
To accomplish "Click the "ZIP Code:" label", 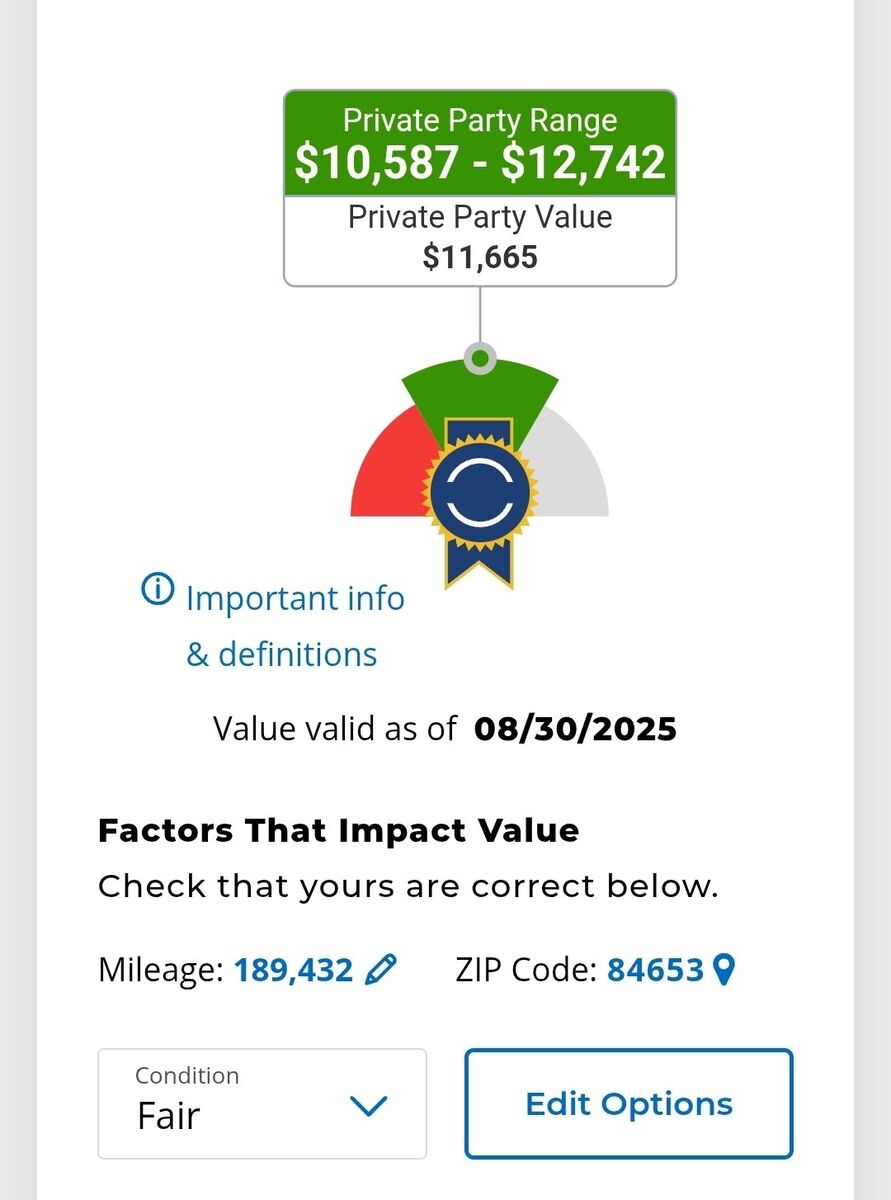I will [x=525, y=970].
